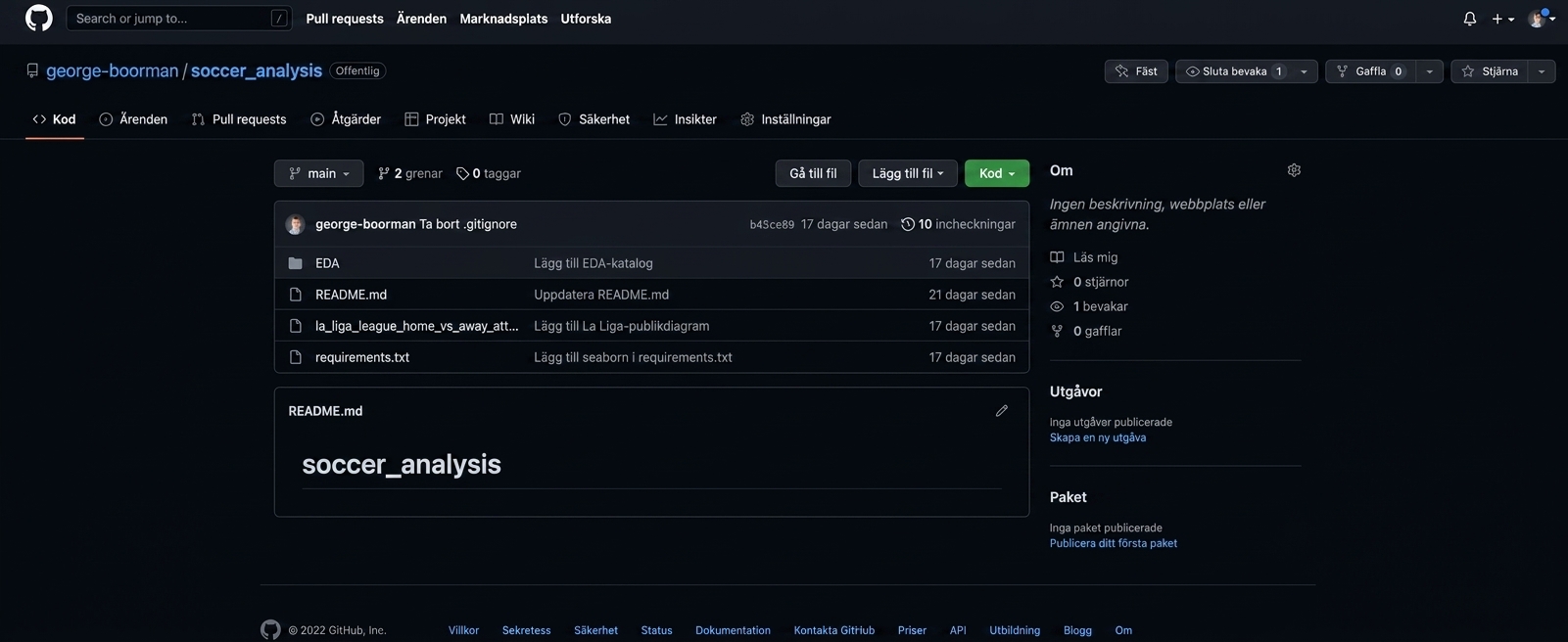The image size is (1568, 642).
Task: Open the Ta bort .gitignore commit message
Action: (x=468, y=224)
